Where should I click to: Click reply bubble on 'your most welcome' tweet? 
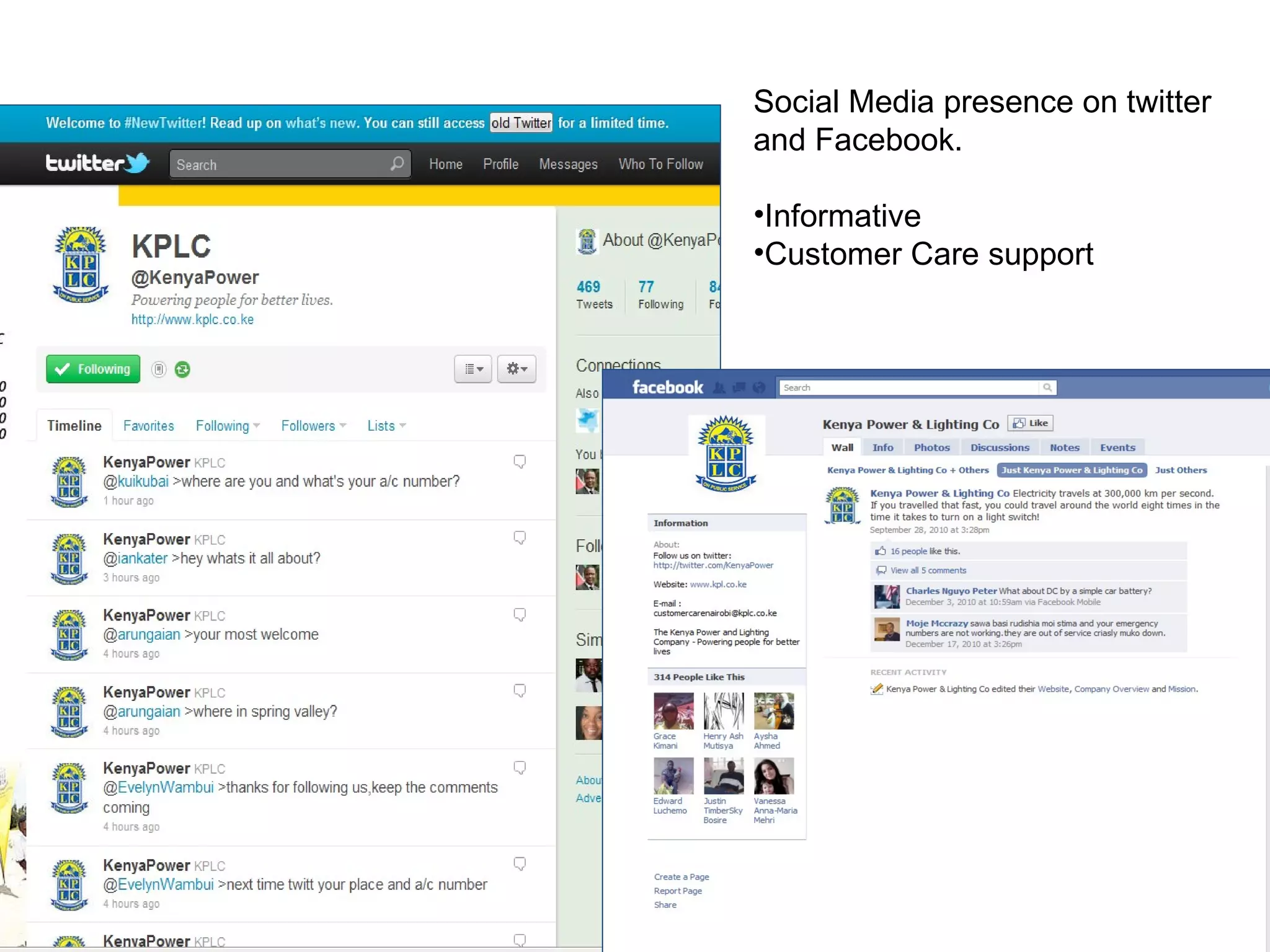(520, 615)
